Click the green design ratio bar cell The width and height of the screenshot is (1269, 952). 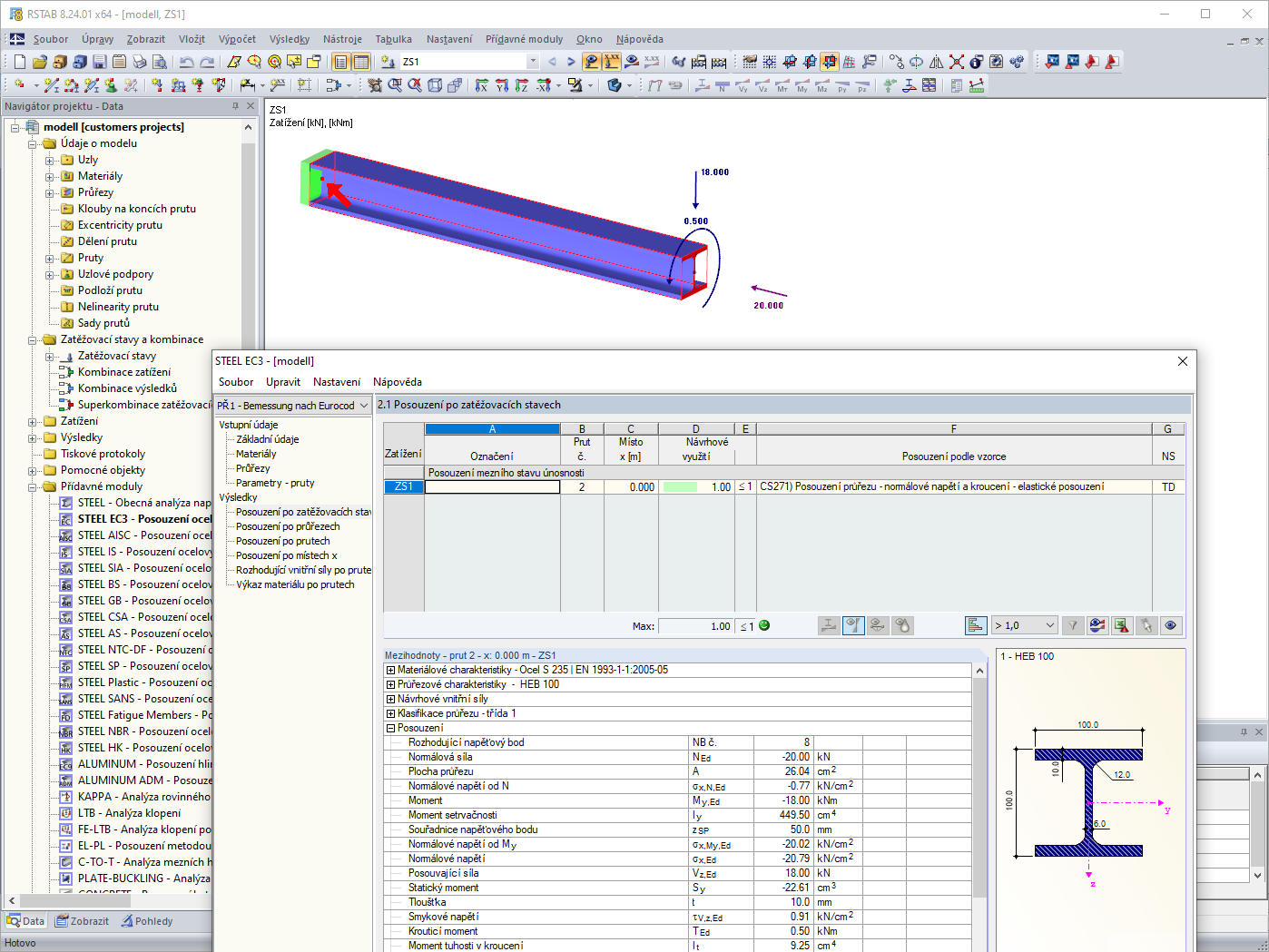680,487
